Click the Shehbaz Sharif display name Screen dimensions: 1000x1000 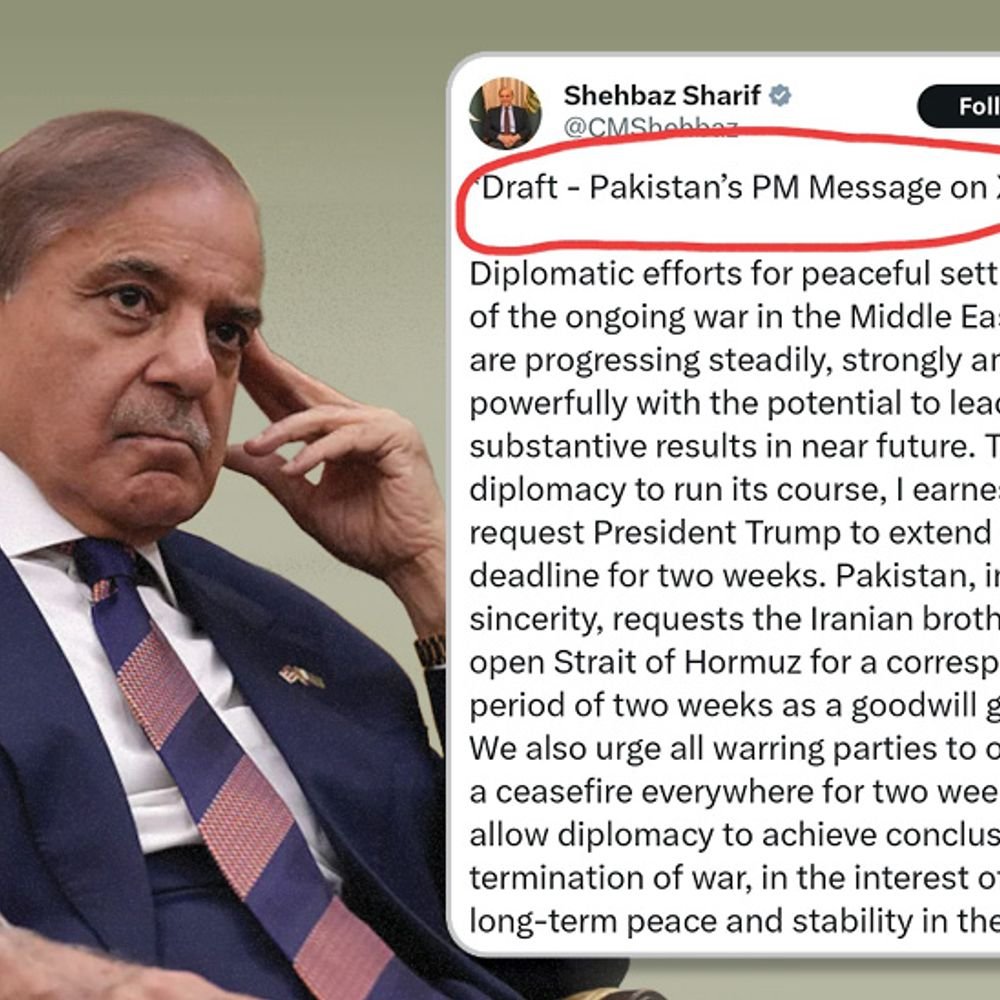(x=661, y=96)
